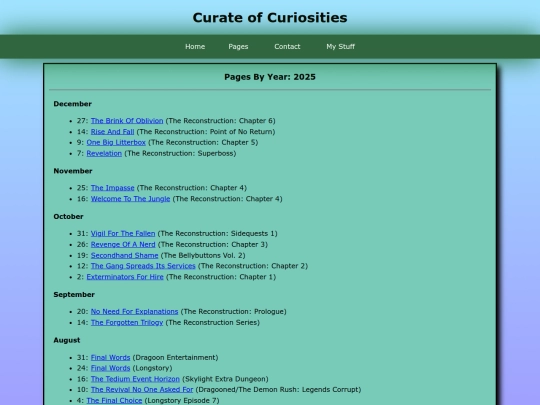This screenshot has height=405, width=540.
Task: Click the text "(The Reconstruction: Chapter 5)"
Action: 203,142
